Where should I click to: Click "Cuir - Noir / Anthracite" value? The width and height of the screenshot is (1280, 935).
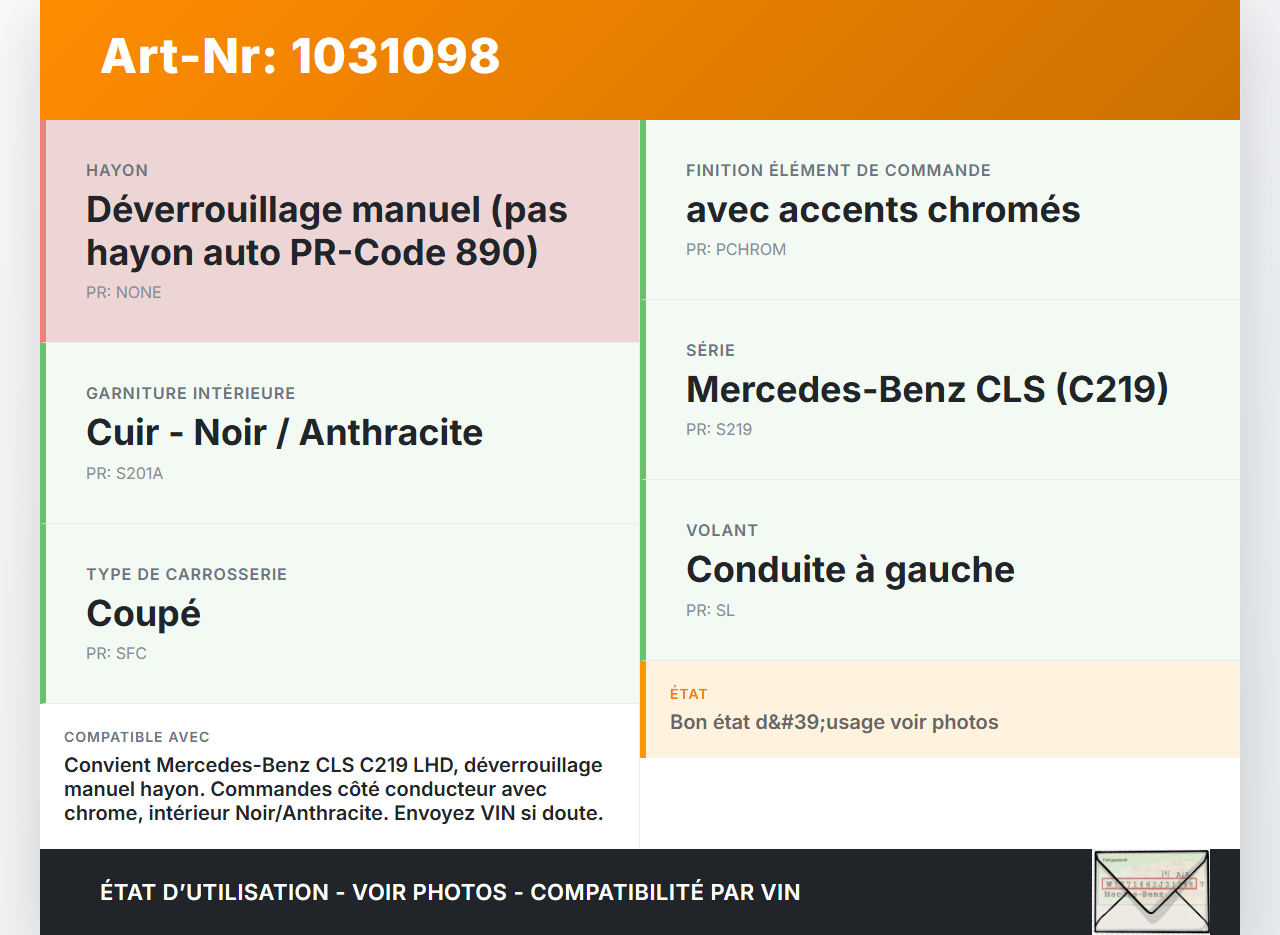coord(285,433)
